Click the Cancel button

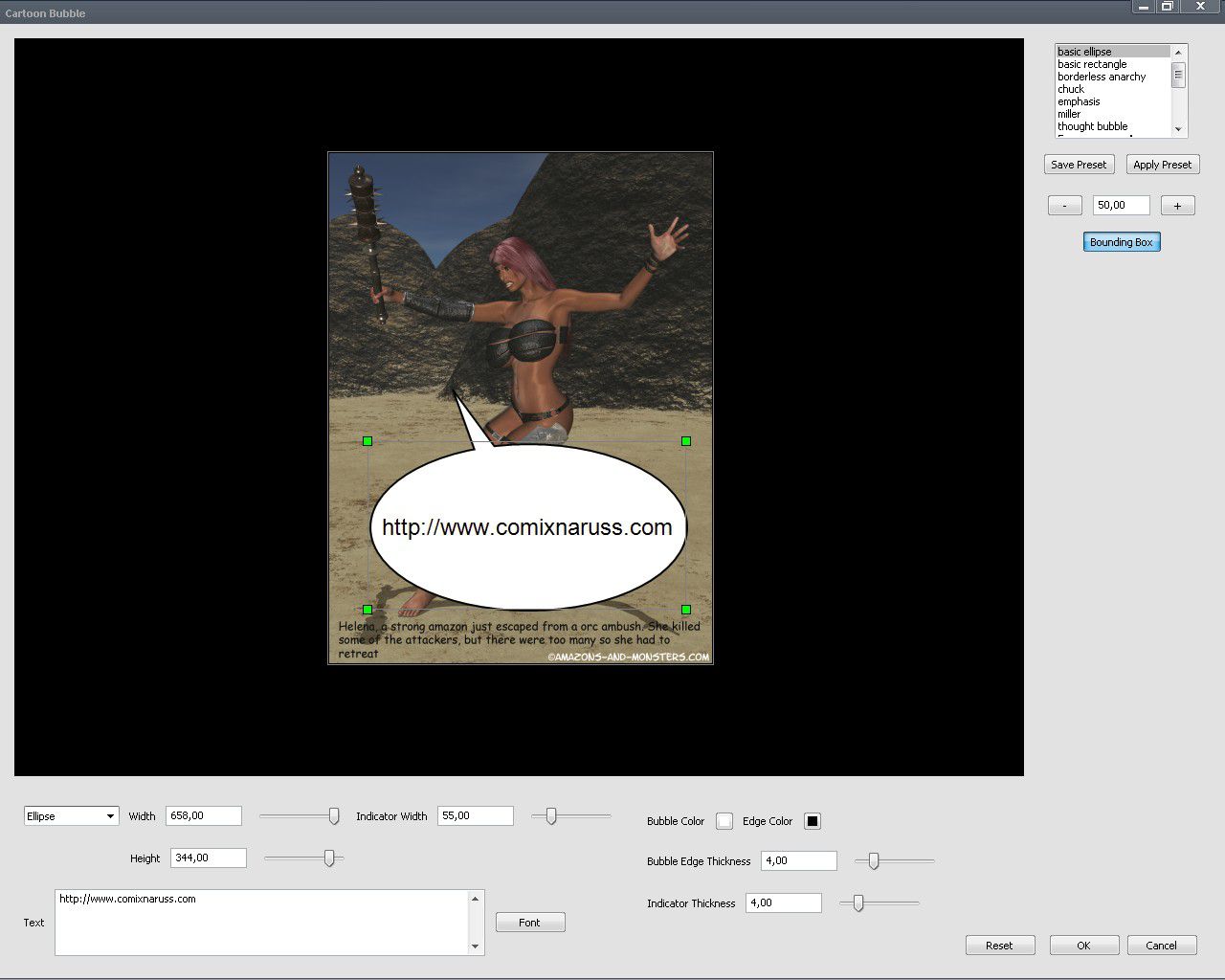click(x=1162, y=946)
